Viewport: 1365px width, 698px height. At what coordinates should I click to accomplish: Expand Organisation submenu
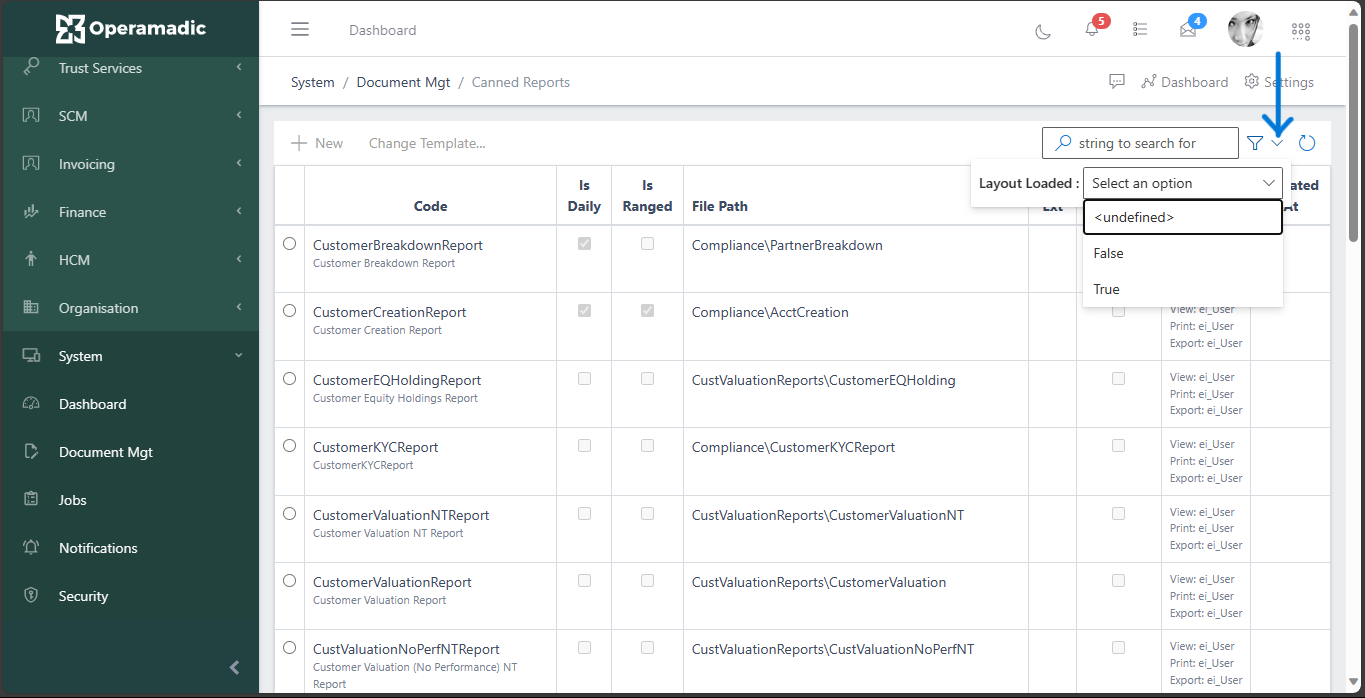click(239, 307)
